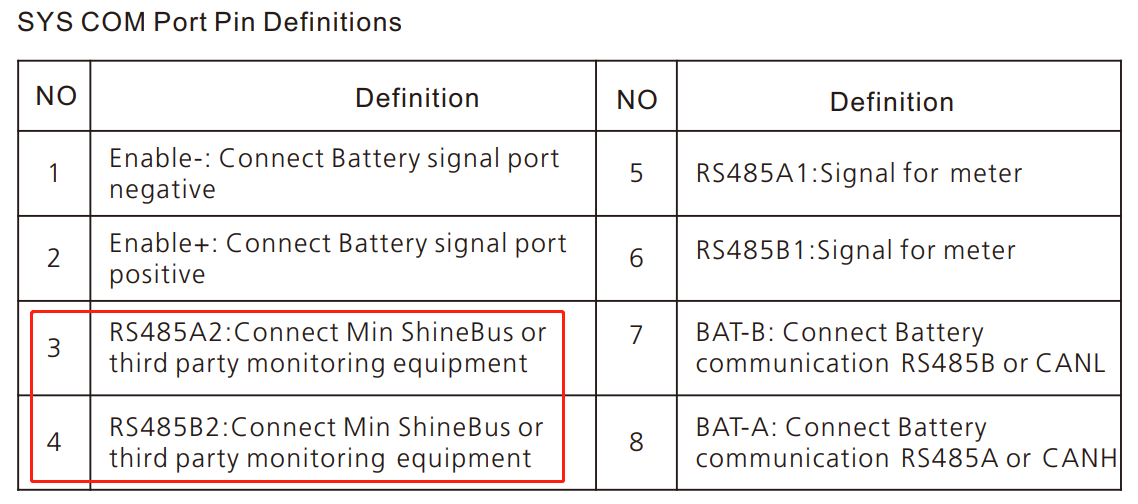Click the right Definition column header
Viewport: 1138px width, 504px height.
coord(892,102)
